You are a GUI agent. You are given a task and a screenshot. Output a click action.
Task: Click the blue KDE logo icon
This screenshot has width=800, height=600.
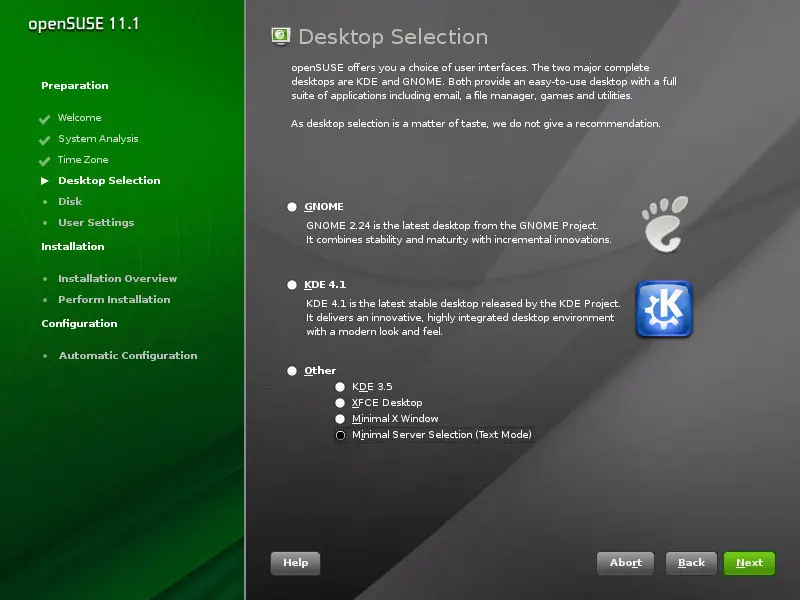(664, 309)
